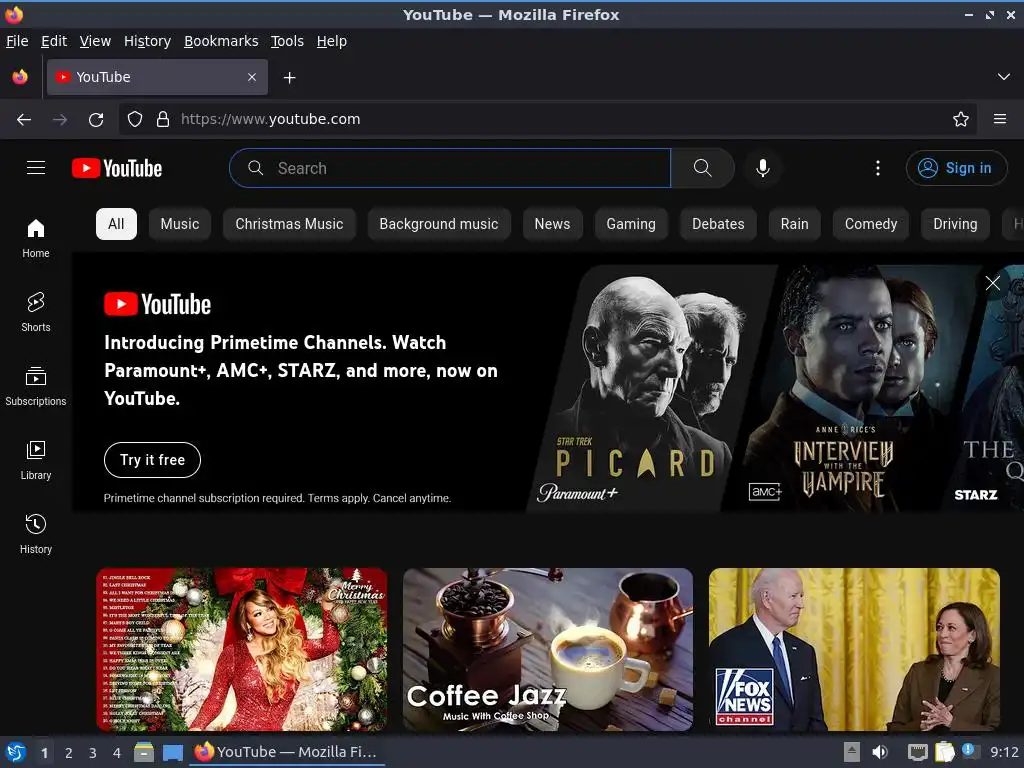Go back using the browser back arrow
The width and height of the screenshot is (1024, 768).
point(24,120)
